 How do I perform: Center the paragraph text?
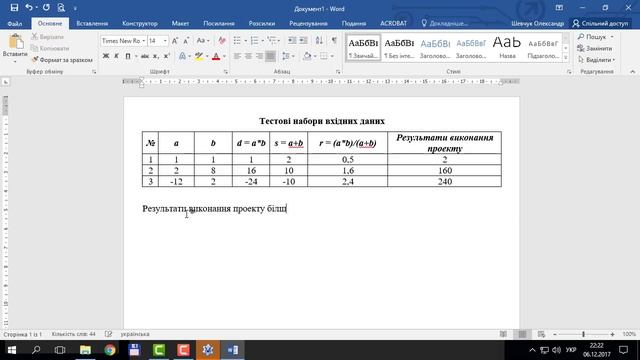click(248, 56)
